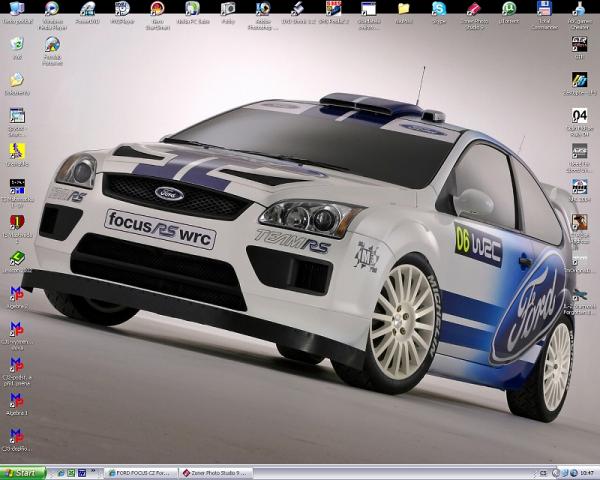Switch to Zoner Photo Studio taskbar window
The height and width of the screenshot is (480, 600).
point(216,472)
